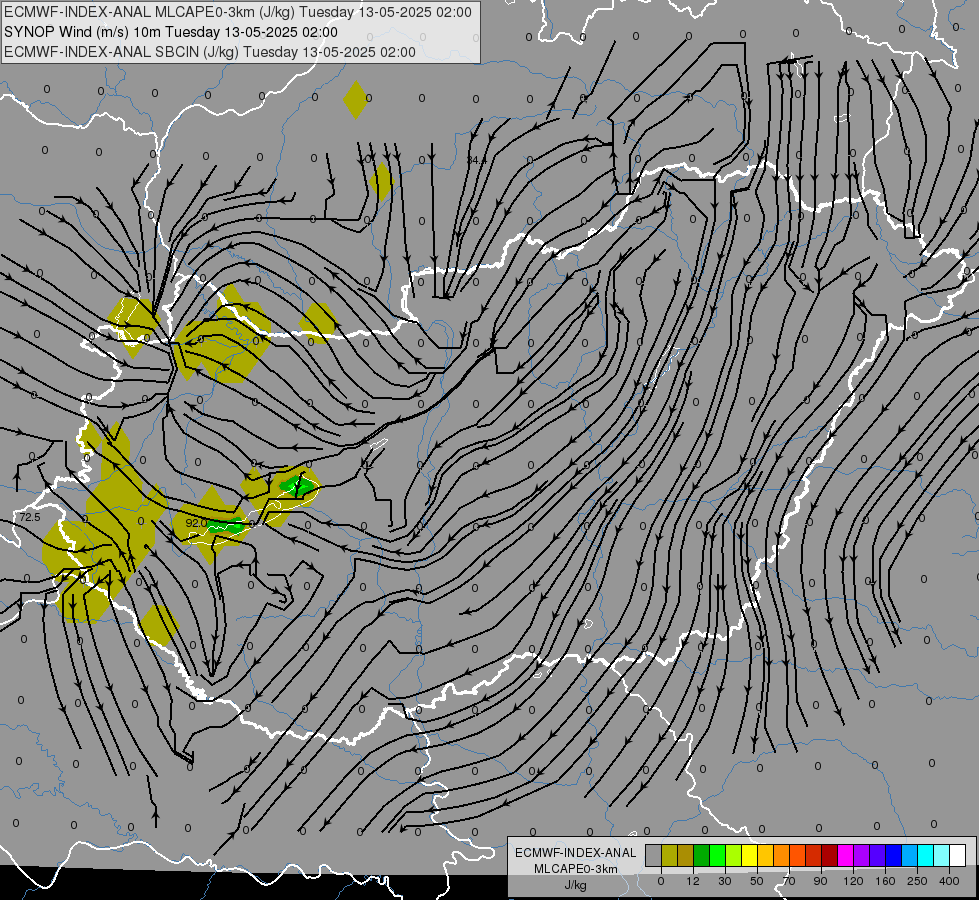The image size is (979, 900).
Task: Click the legend tick label 90
Action: [821, 881]
